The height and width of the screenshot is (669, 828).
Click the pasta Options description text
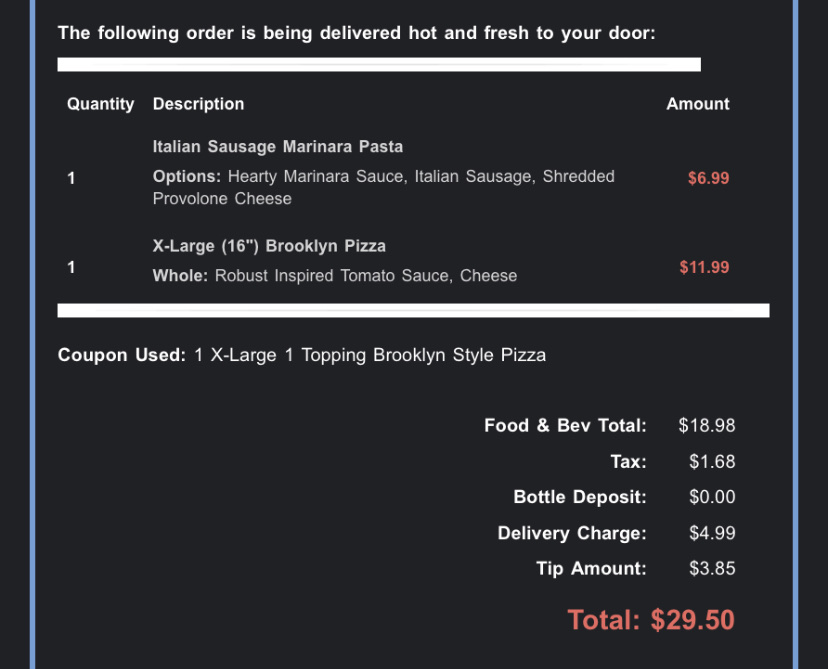[383, 187]
